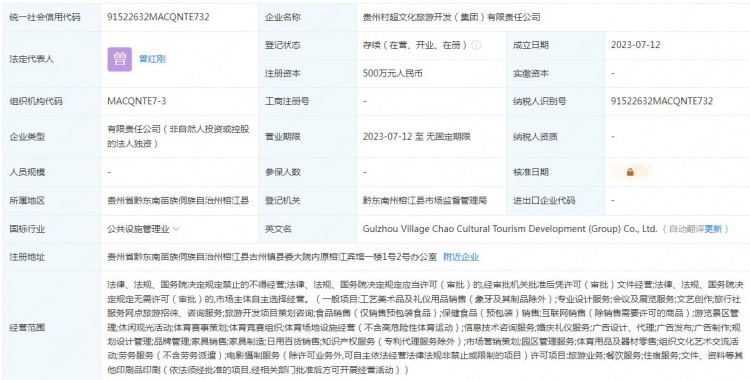Click the 所属地区 value 贵州省黔东南苗族侗族自治州榕江县
This screenshot has width=750, height=380.
(x=178, y=201)
